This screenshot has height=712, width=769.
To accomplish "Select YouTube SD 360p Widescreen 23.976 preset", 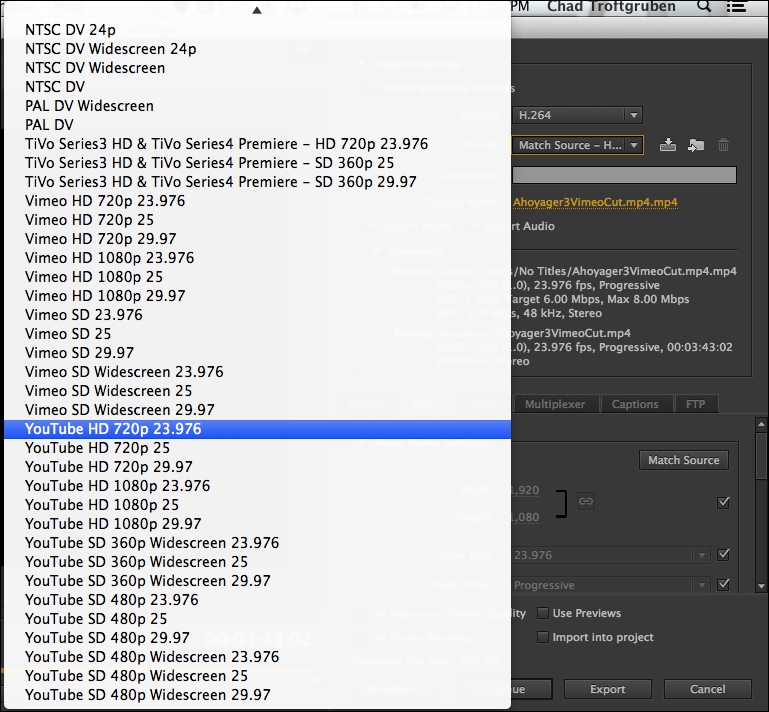I will pos(257,543).
